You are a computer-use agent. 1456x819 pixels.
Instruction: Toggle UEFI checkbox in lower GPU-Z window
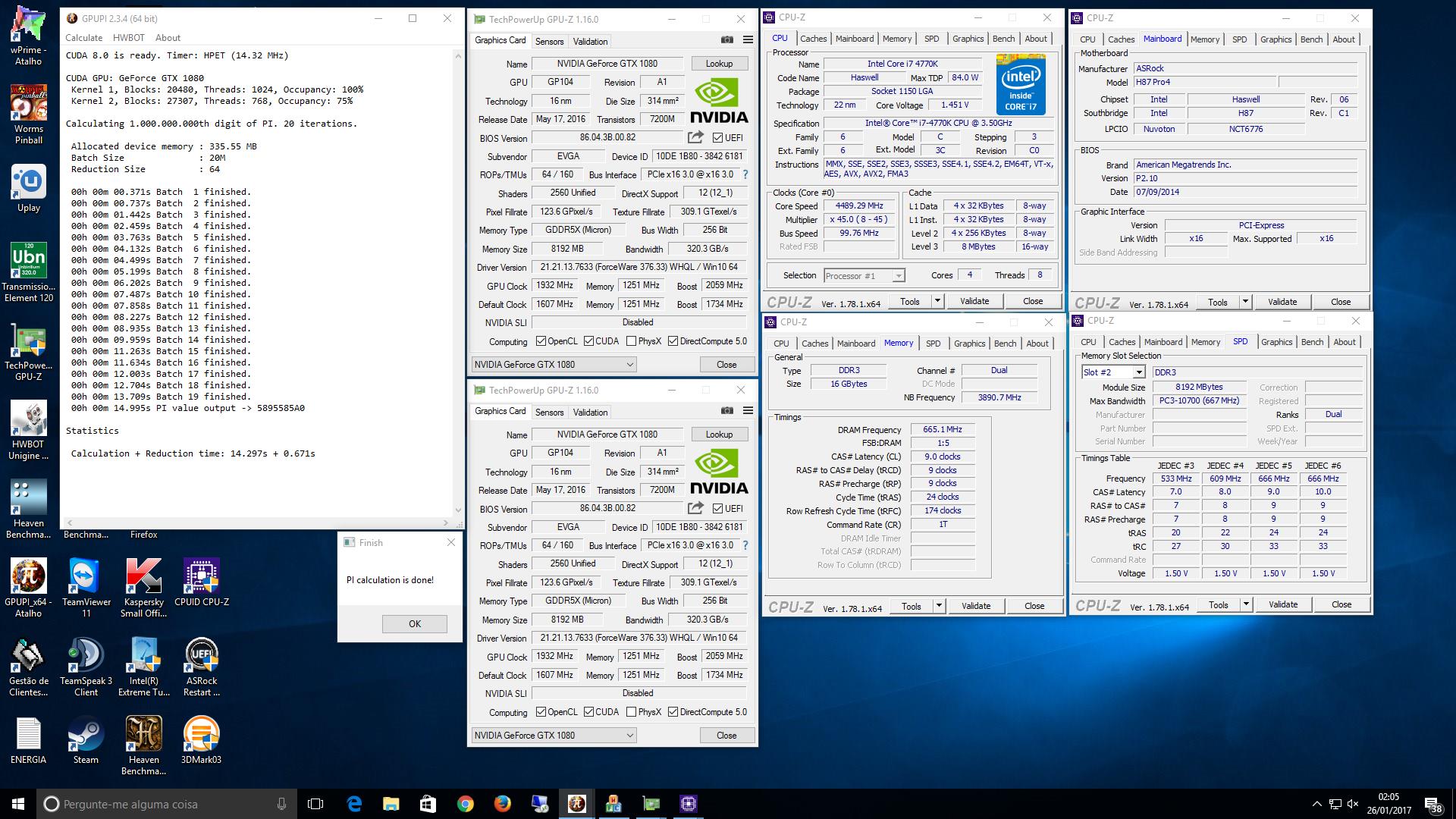(717, 508)
